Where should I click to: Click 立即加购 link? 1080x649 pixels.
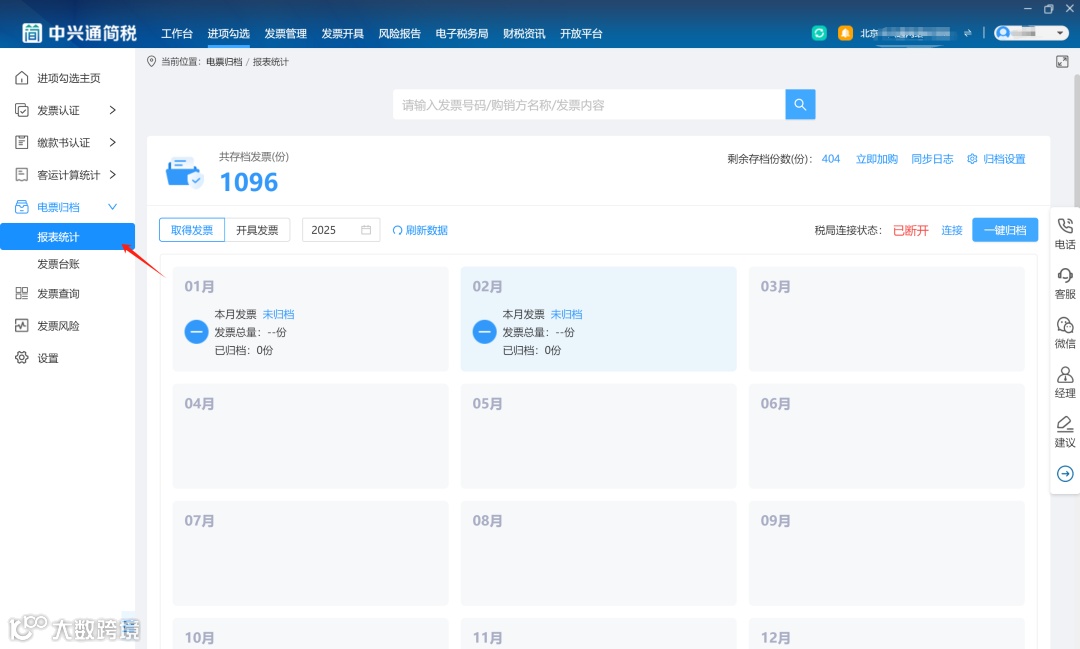click(877, 159)
